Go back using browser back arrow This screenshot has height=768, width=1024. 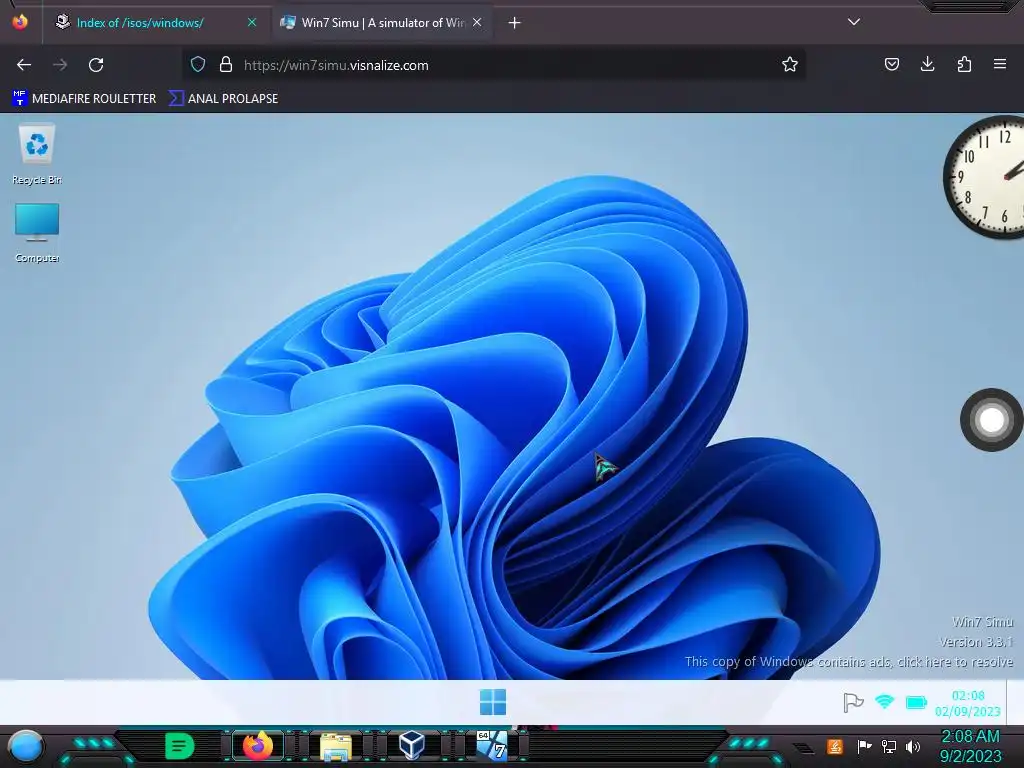coord(24,65)
